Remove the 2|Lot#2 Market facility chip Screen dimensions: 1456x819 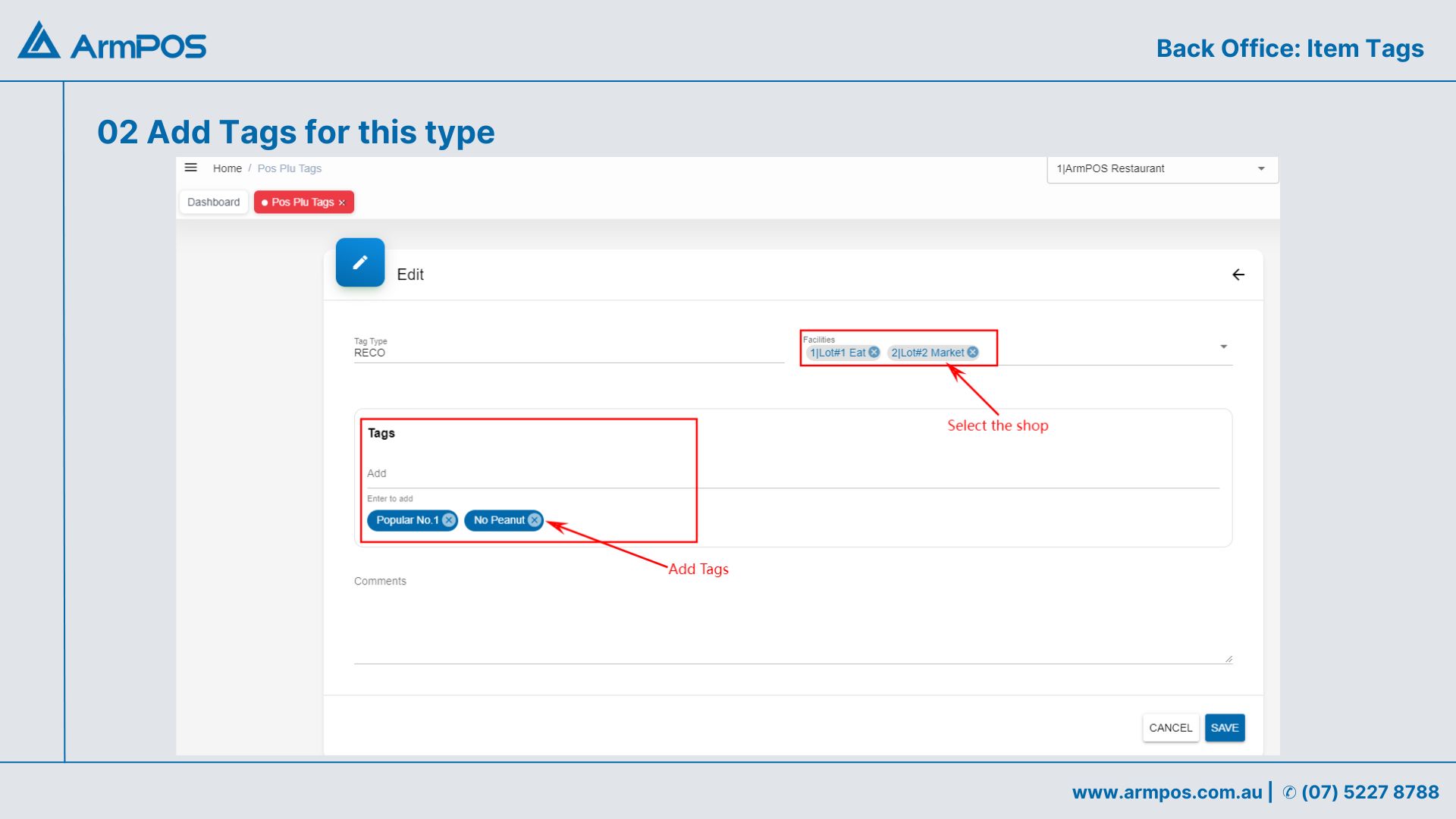(x=973, y=353)
